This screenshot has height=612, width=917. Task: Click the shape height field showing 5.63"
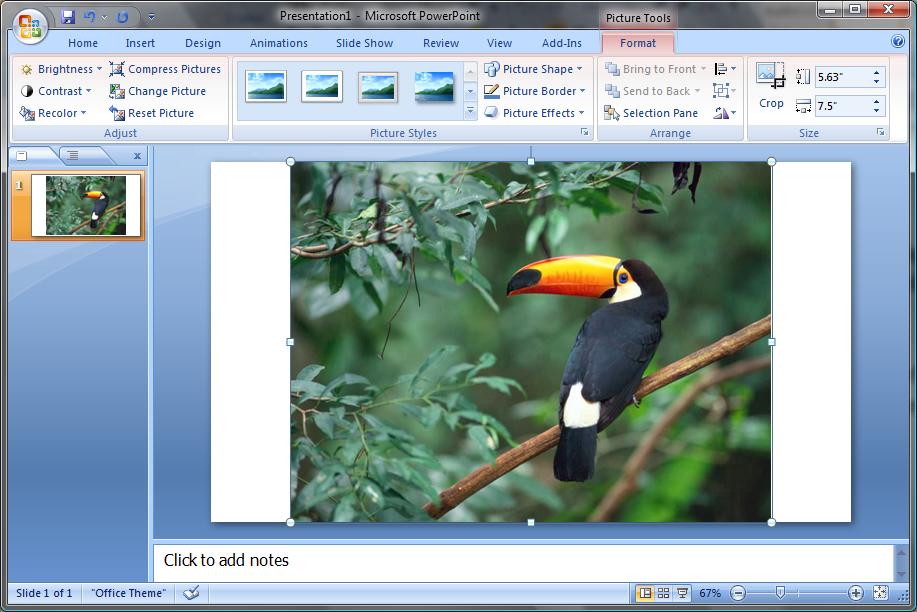point(843,77)
